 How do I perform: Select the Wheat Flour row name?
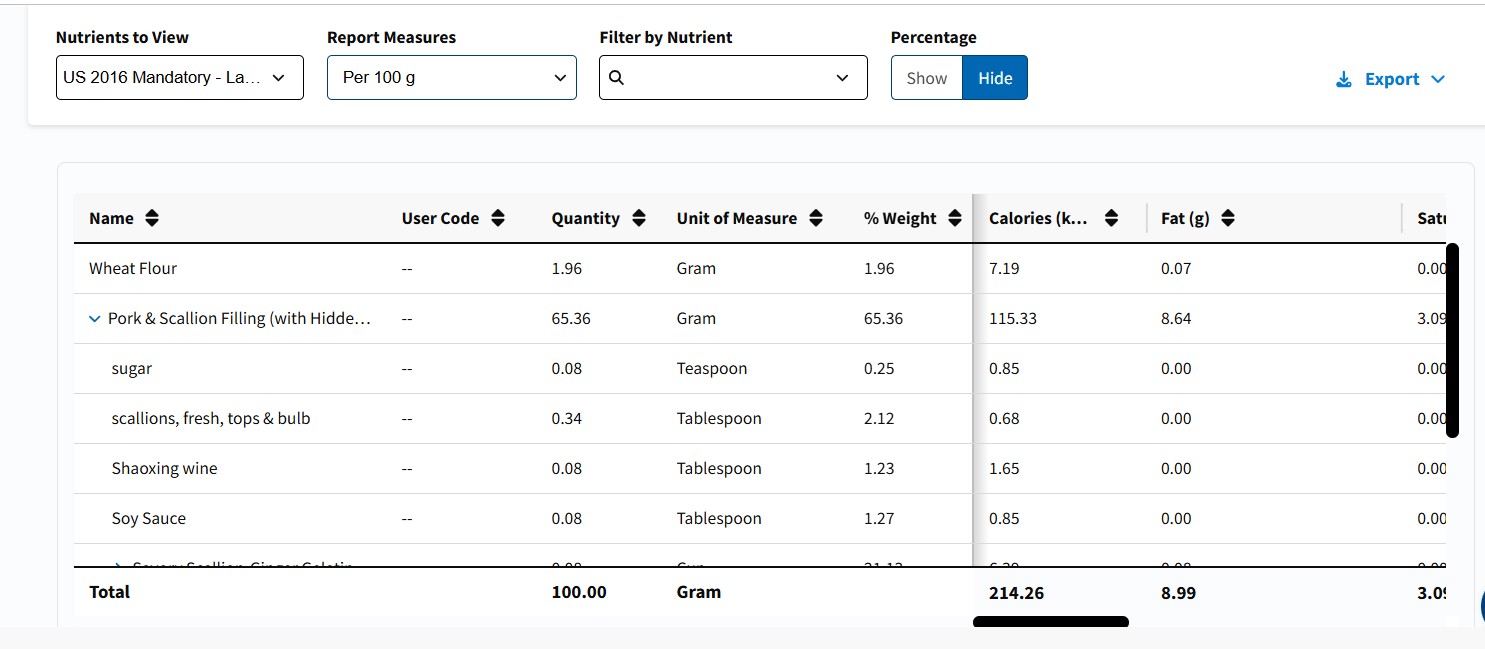(x=133, y=268)
